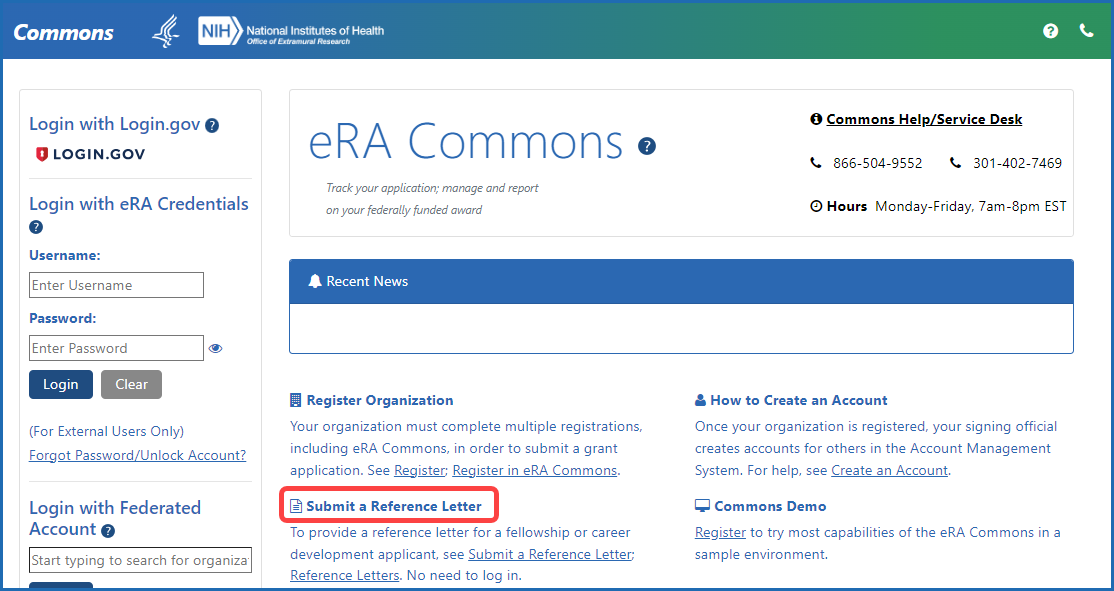
Task: Click phone icon beside 301-402-7469
Action: (956, 163)
